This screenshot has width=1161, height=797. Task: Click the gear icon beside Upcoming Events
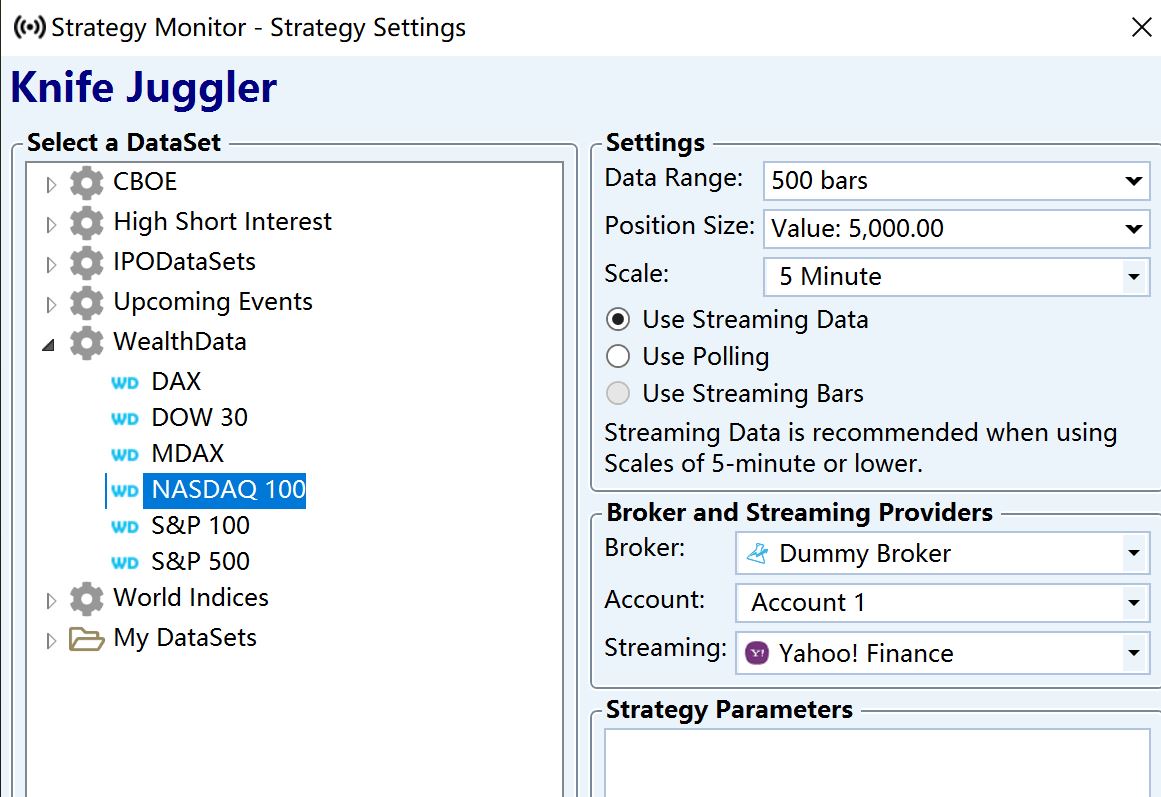point(87,303)
